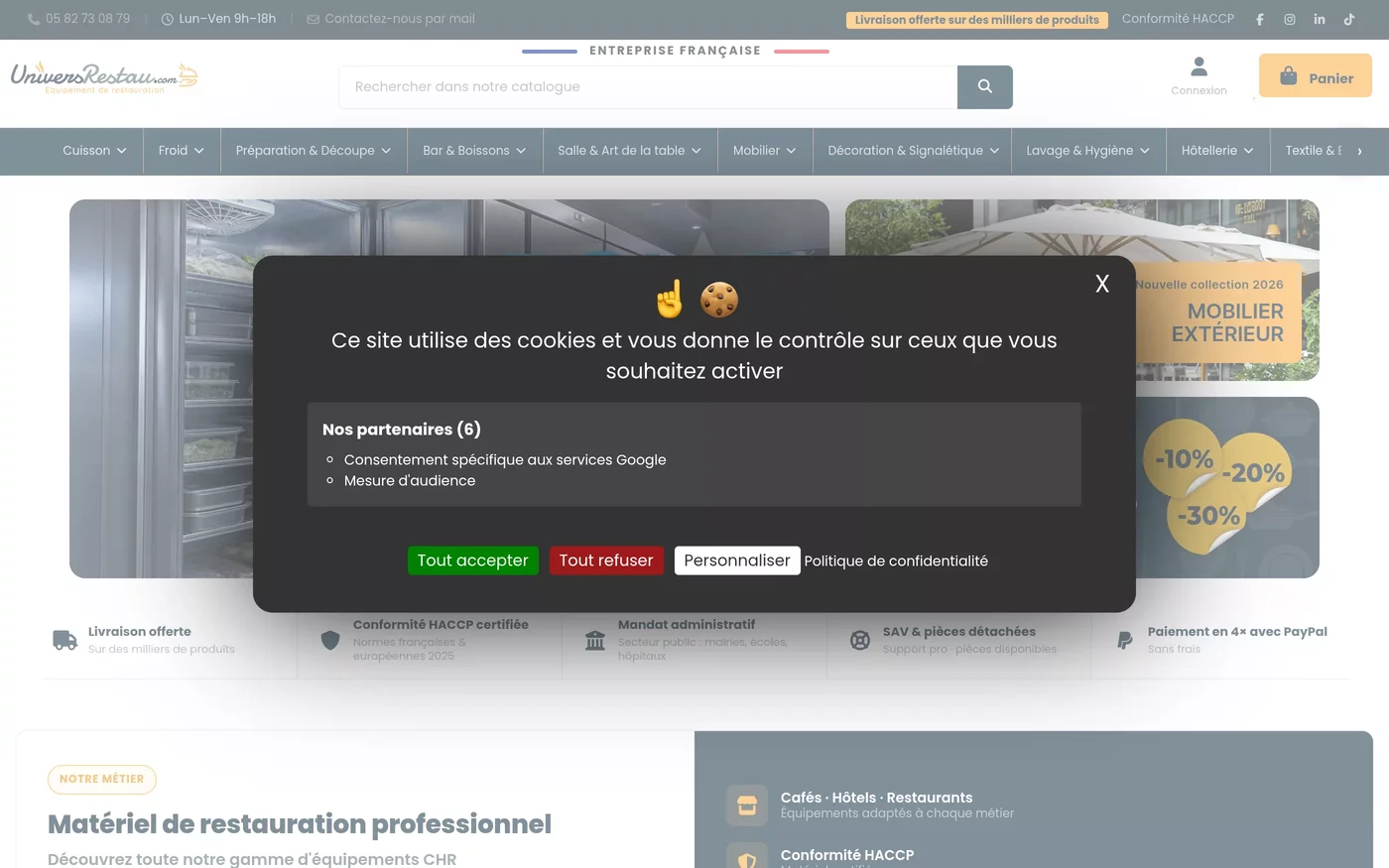The image size is (1389, 868).
Task: Open the TikTok icon in top bar
Action: [1349, 19]
